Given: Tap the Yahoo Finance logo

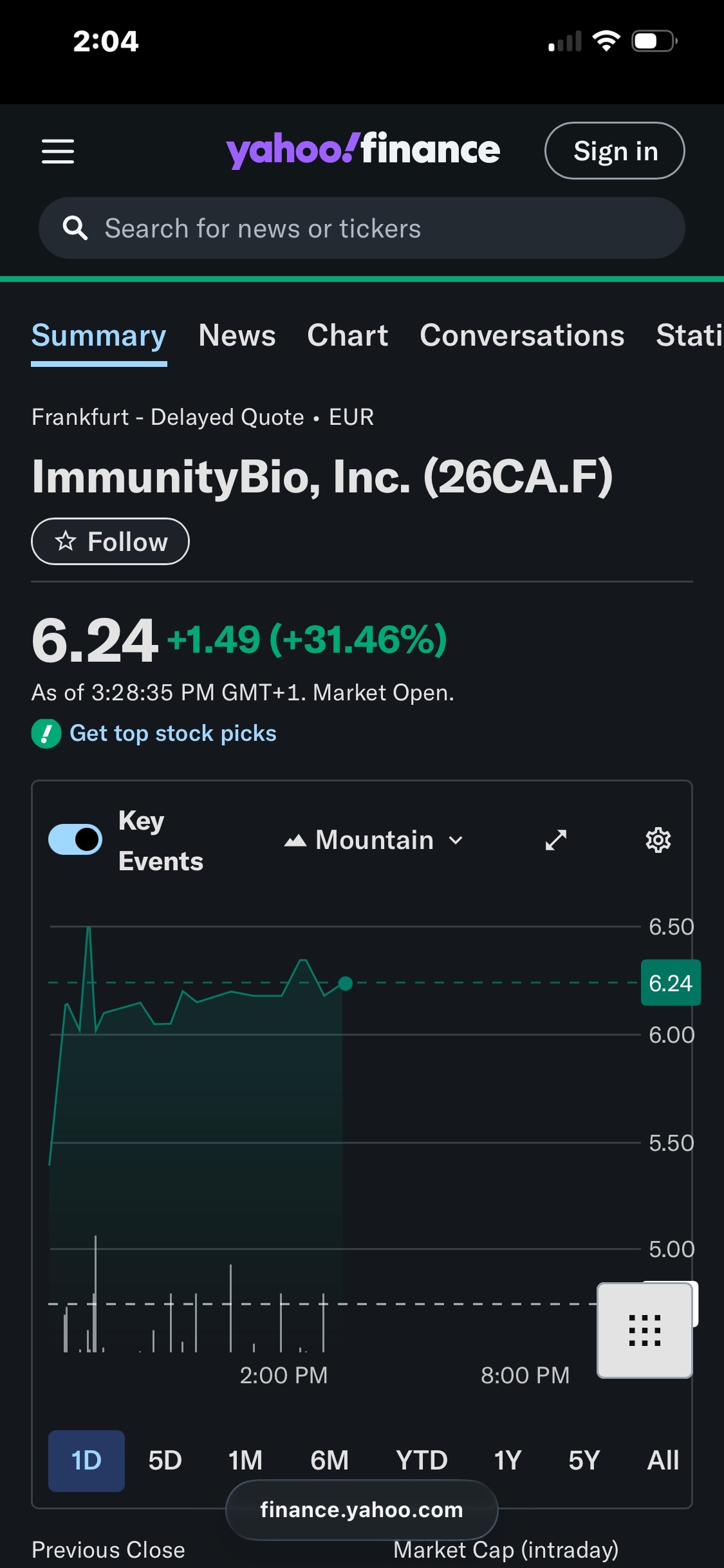Looking at the screenshot, I should coord(363,150).
